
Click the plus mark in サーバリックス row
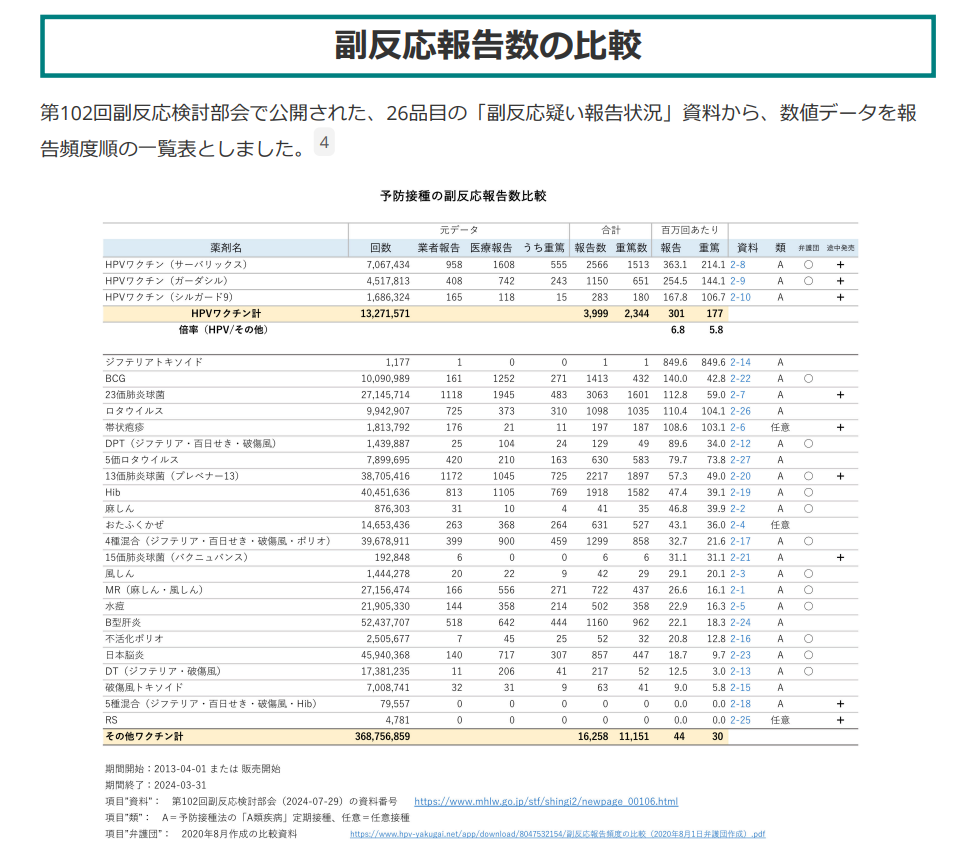[x=840, y=265]
